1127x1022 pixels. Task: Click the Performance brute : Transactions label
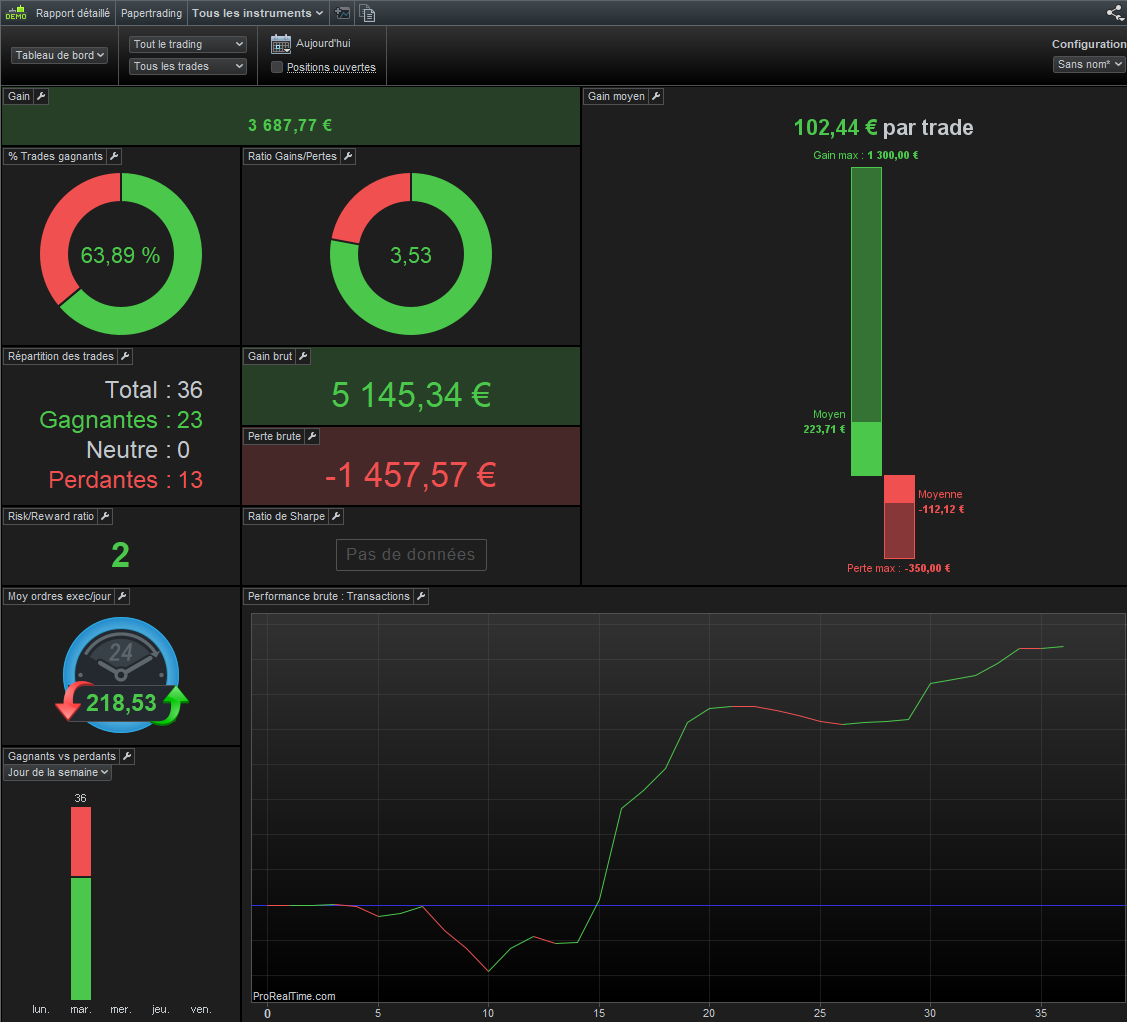click(x=328, y=597)
